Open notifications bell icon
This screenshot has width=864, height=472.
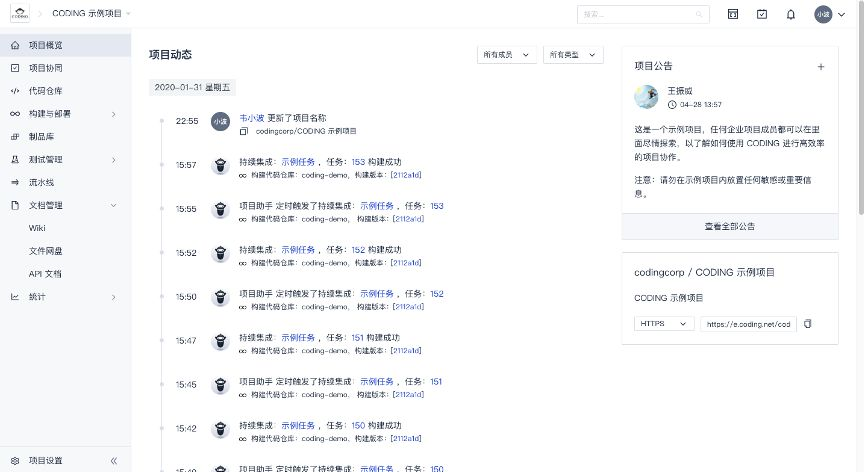coord(791,14)
